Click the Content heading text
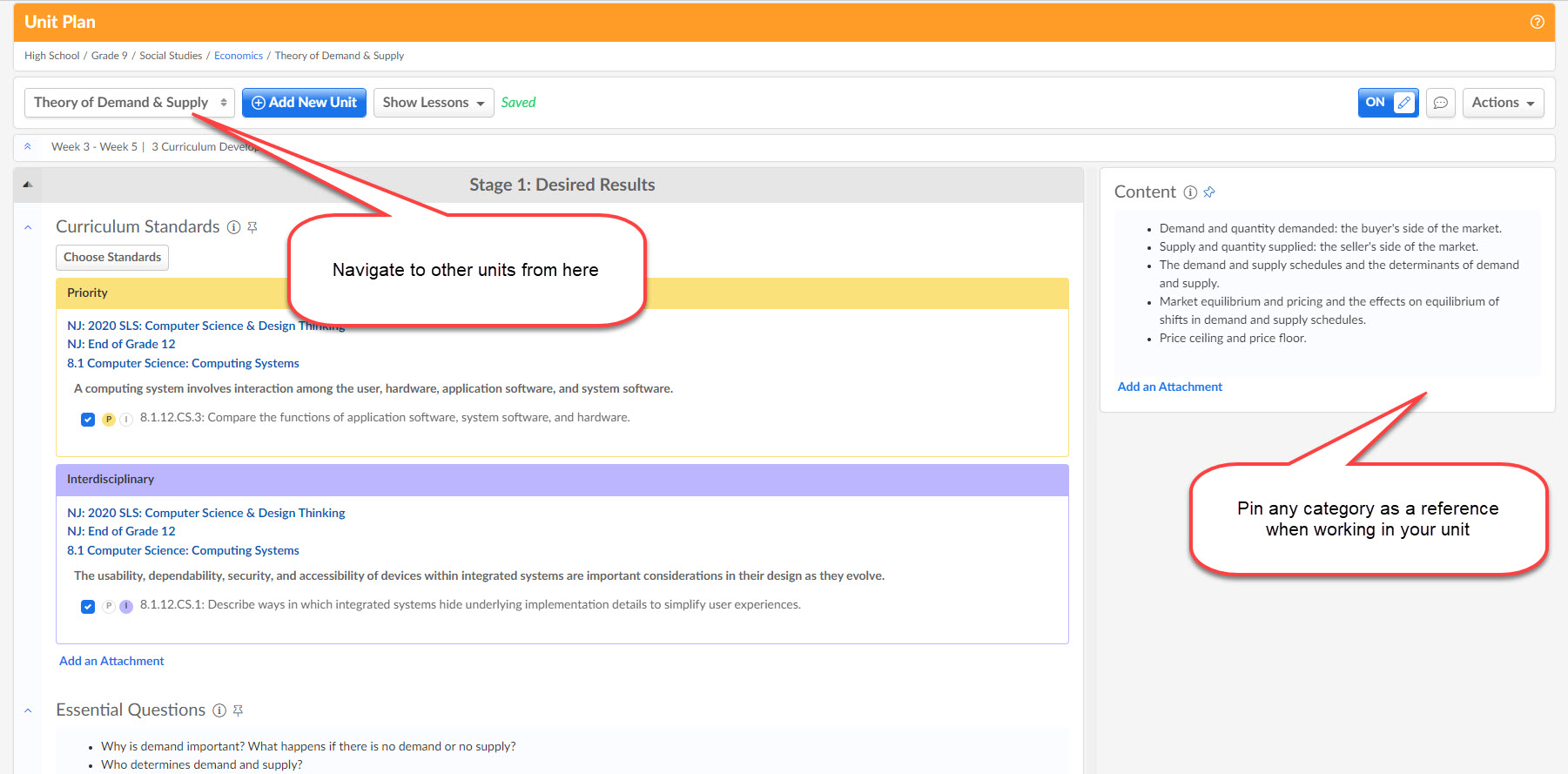 [1145, 192]
